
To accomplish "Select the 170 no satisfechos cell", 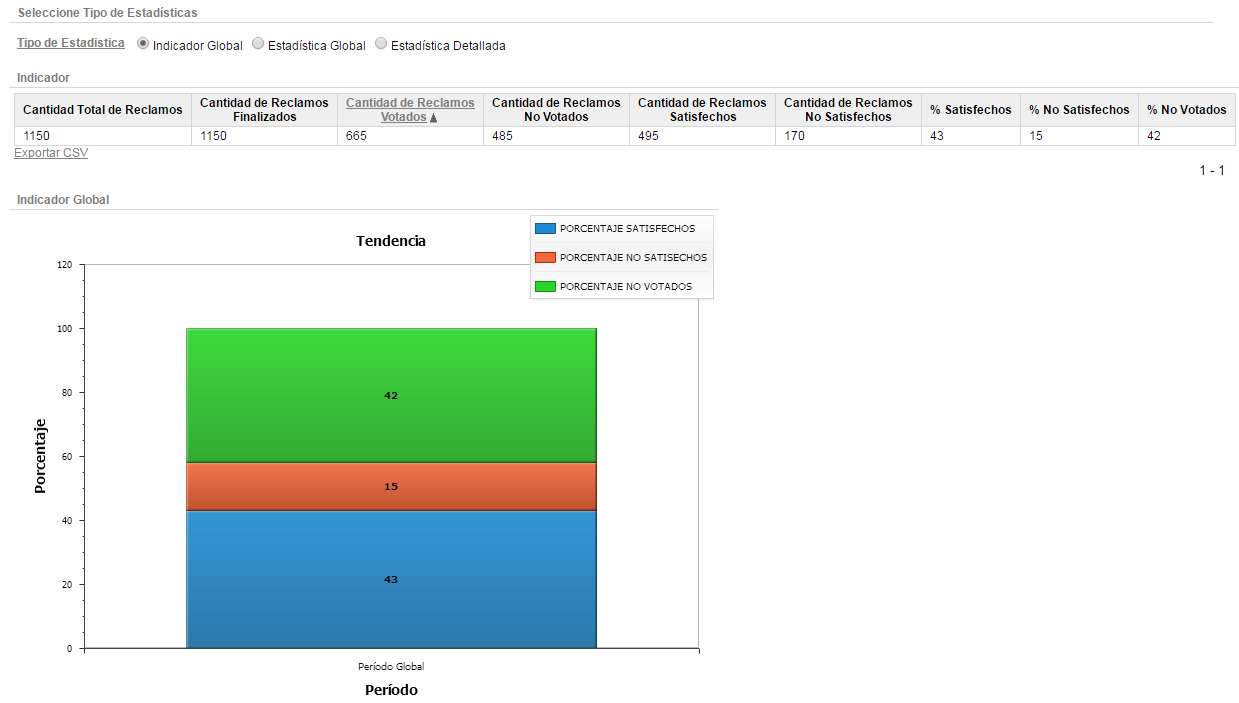I will 848,136.
